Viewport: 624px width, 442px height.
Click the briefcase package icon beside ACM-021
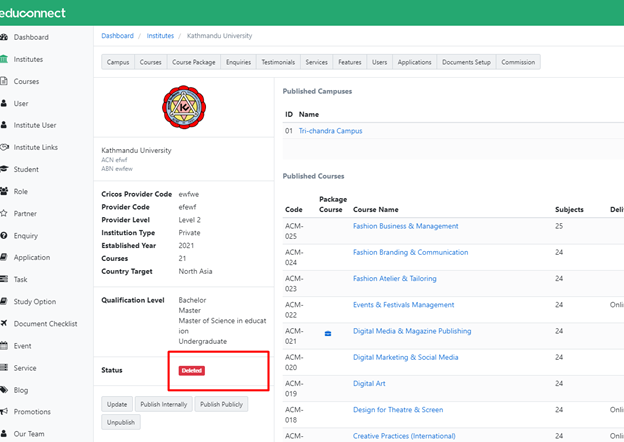[327, 332]
